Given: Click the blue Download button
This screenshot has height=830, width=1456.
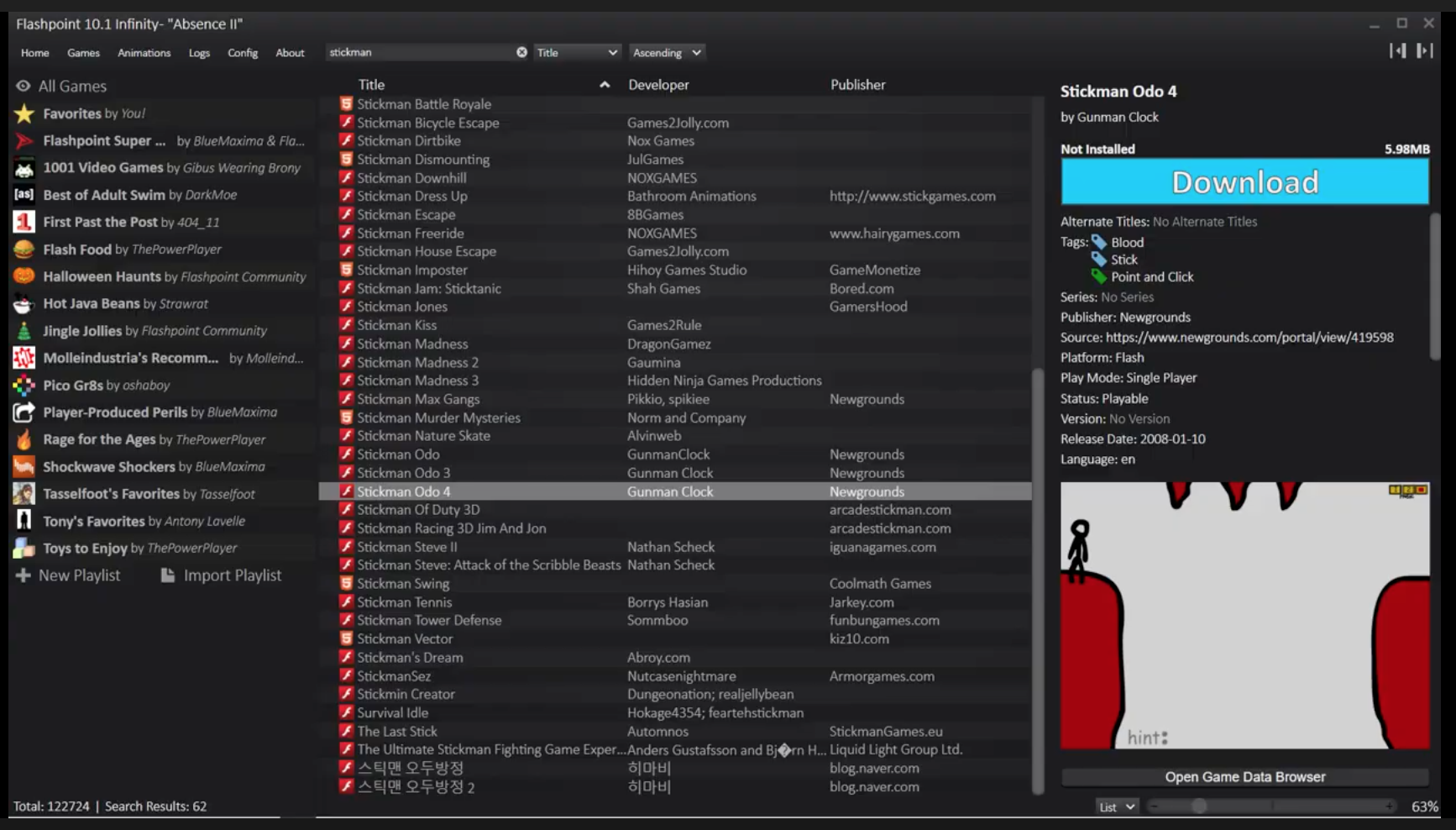Looking at the screenshot, I should tap(1244, 181).
